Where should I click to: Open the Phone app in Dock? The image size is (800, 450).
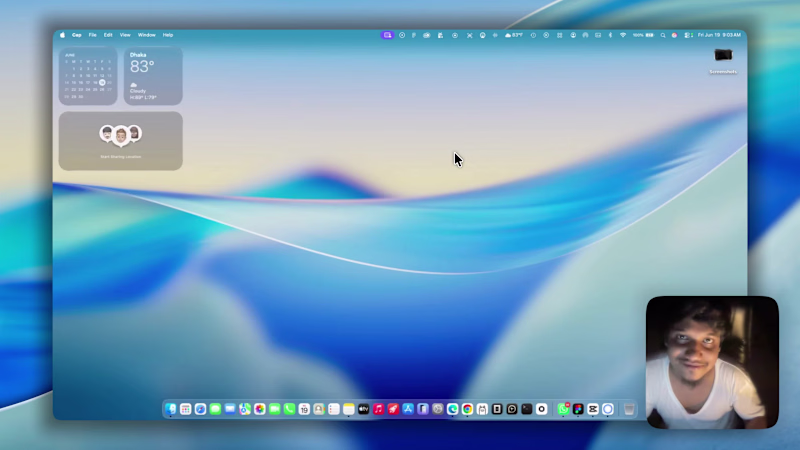pos(289,409)
